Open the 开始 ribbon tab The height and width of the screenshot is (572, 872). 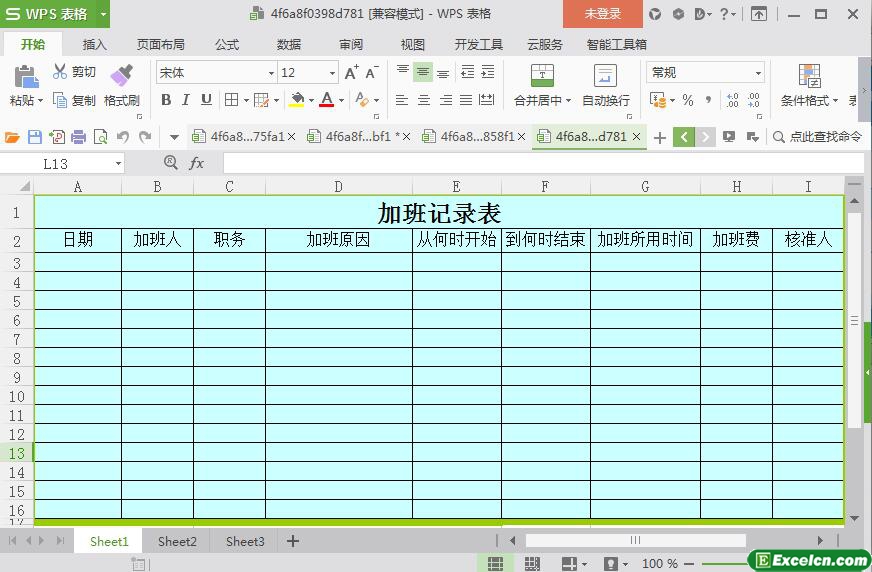pos(33,44)
